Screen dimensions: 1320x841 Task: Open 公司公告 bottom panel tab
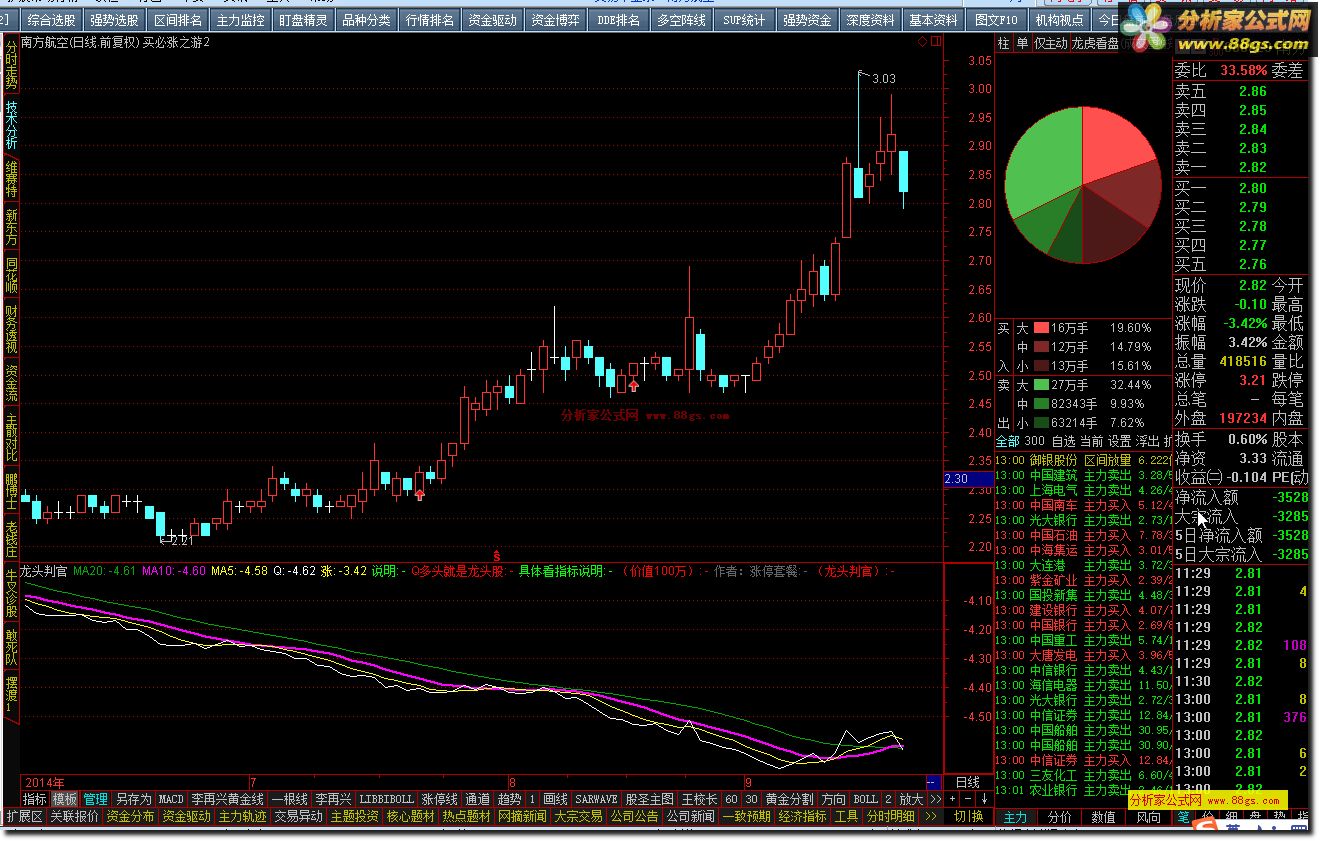[634, 816]
